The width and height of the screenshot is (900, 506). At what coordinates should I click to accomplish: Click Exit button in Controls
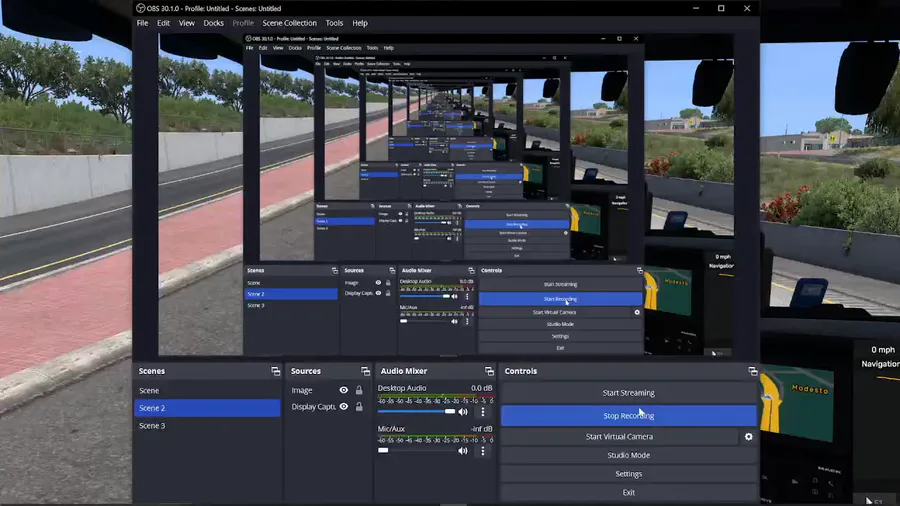[x=629, y=492]
